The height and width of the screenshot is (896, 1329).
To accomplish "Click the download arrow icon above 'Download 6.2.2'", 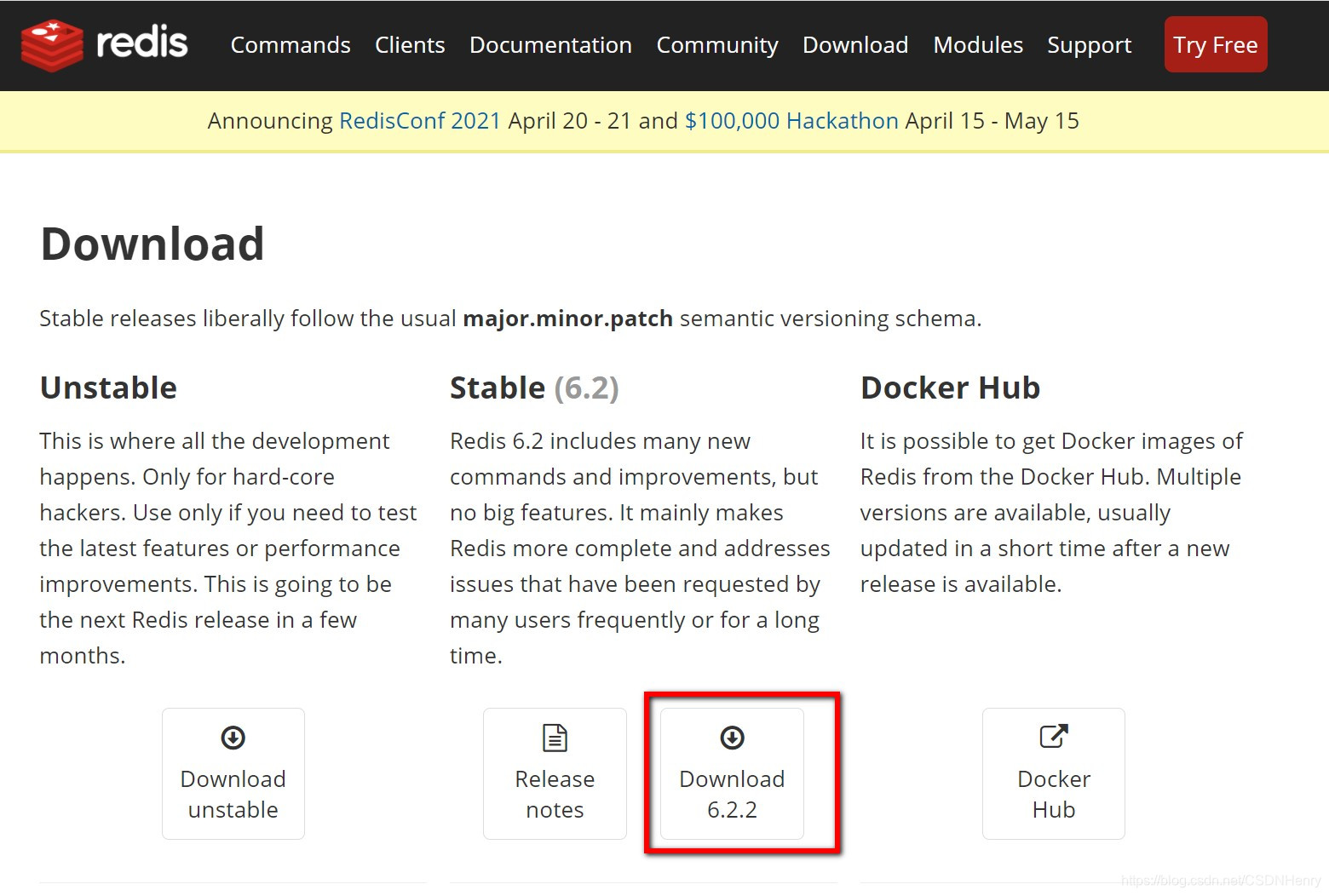I will pos(732,738).
